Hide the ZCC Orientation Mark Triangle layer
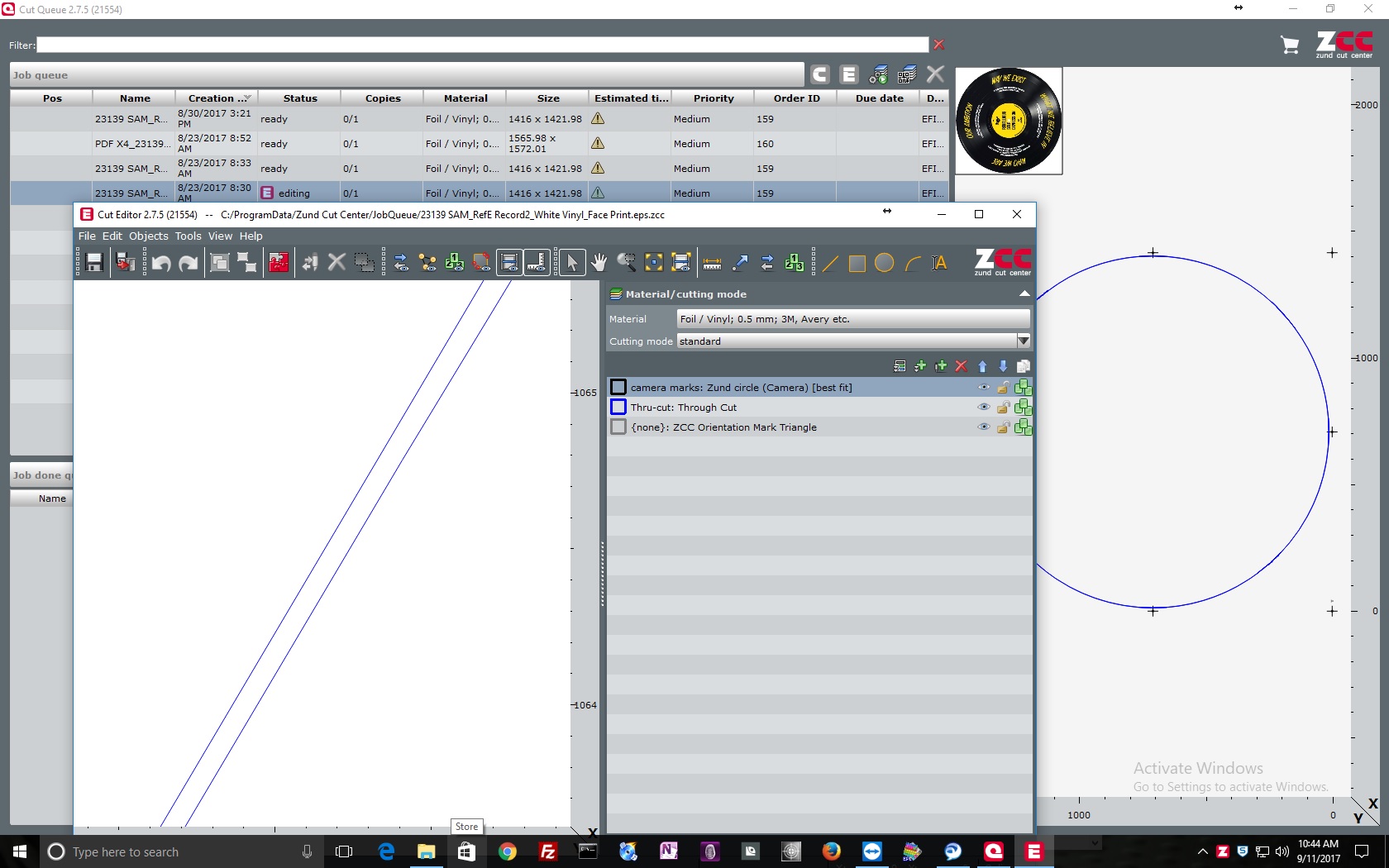 coord(983,427)
